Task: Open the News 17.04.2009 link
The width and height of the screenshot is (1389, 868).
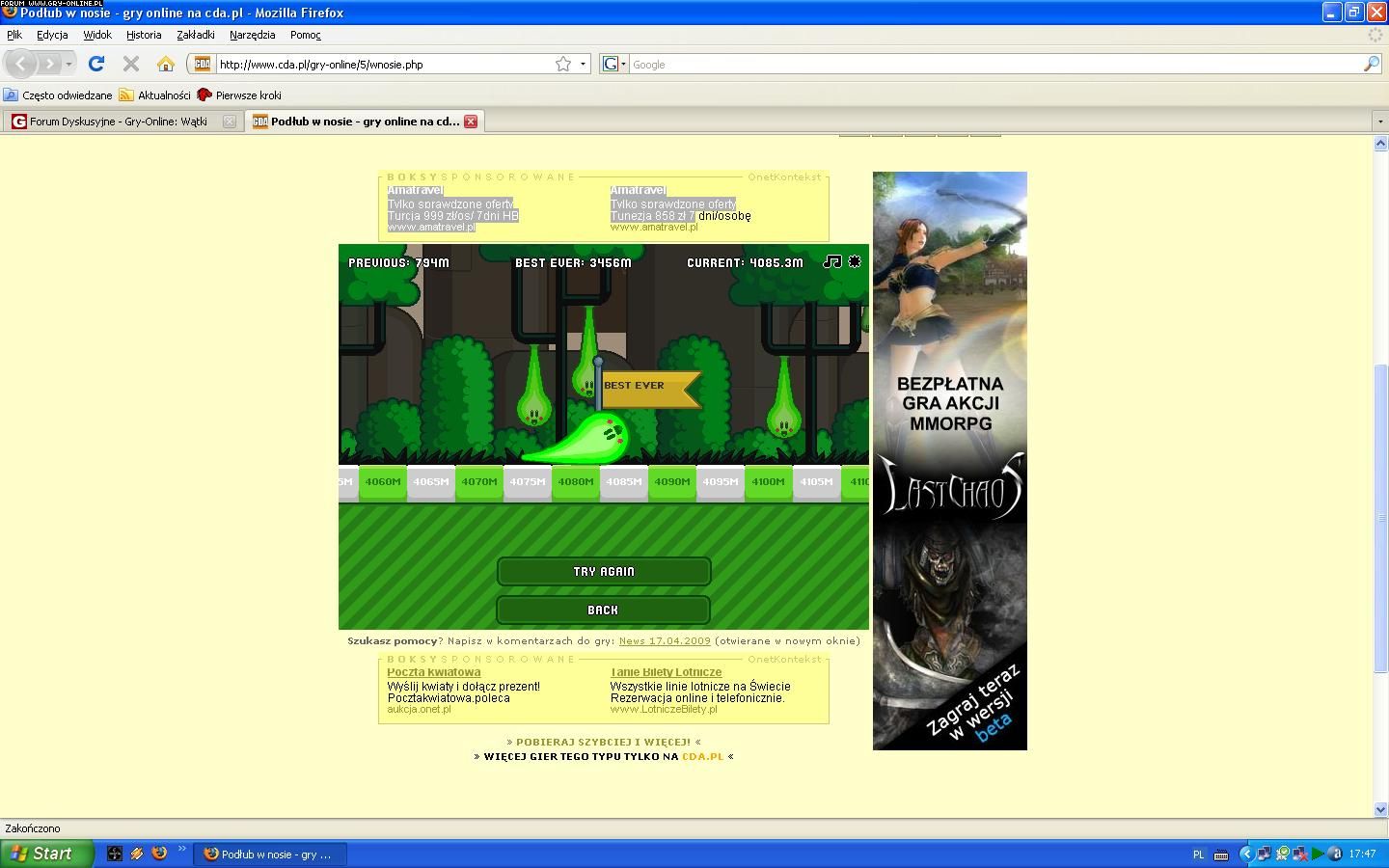Action: pos(665,640)
